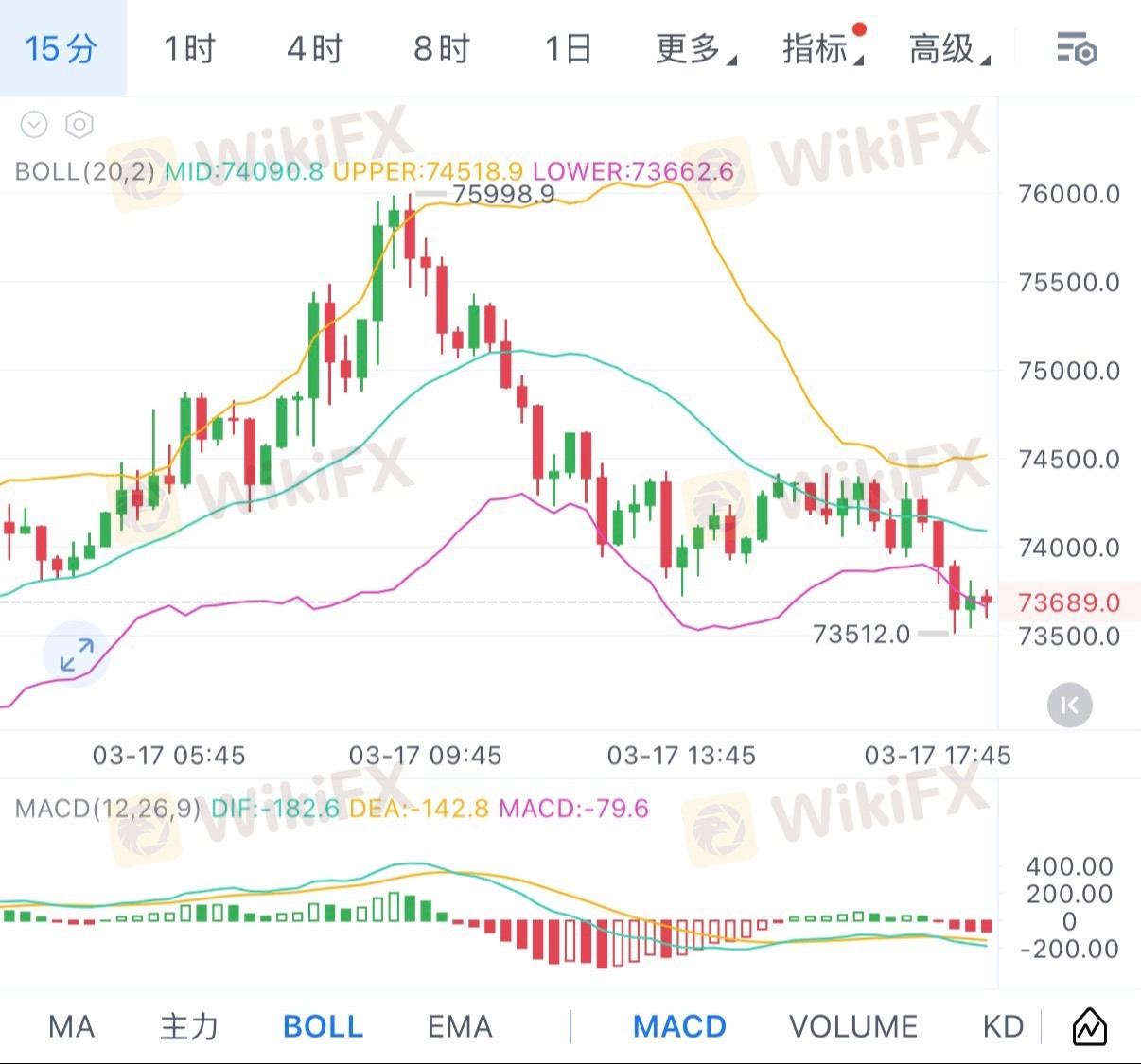Click the circled down-arrow collapse icon
The height and width of the screenshot is (1064, 1141).
(x=34, y=124)
